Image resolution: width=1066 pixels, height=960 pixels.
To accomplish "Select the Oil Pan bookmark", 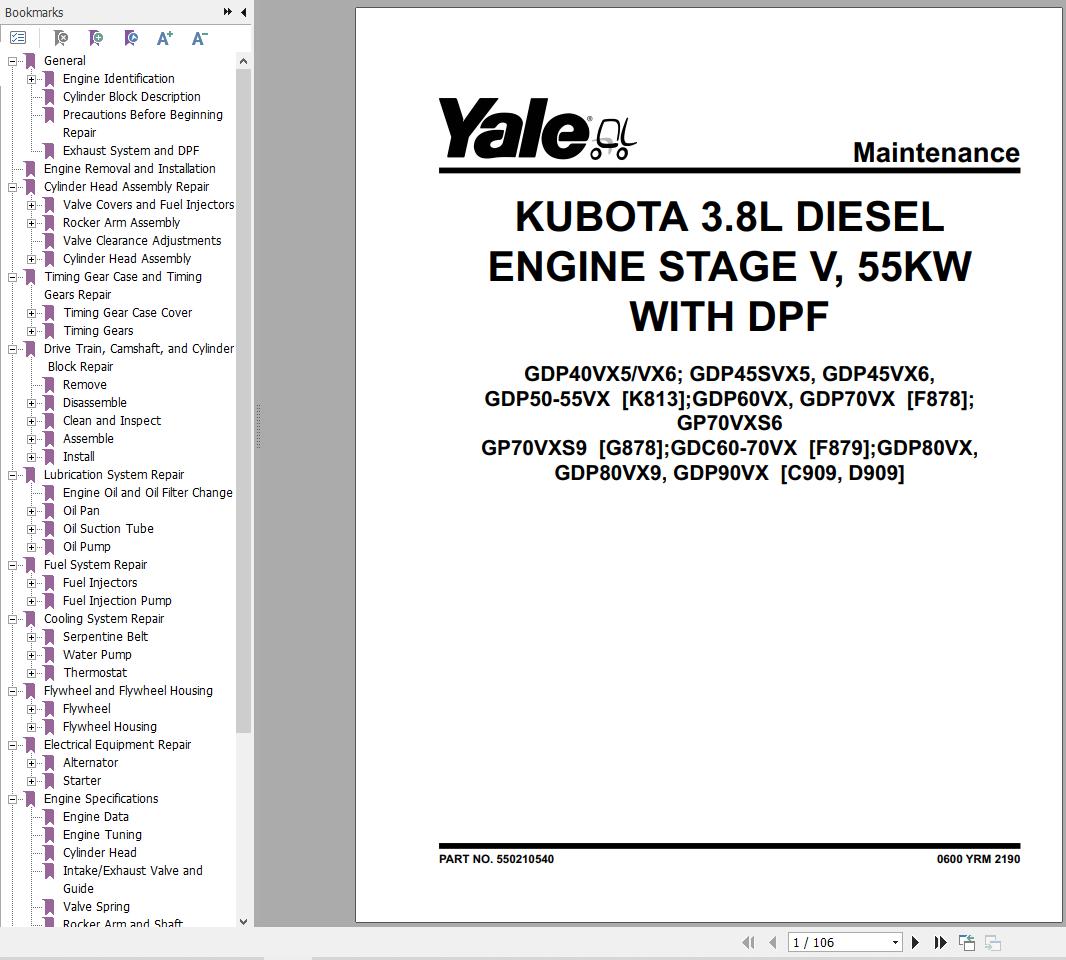I will coord(81,511).
